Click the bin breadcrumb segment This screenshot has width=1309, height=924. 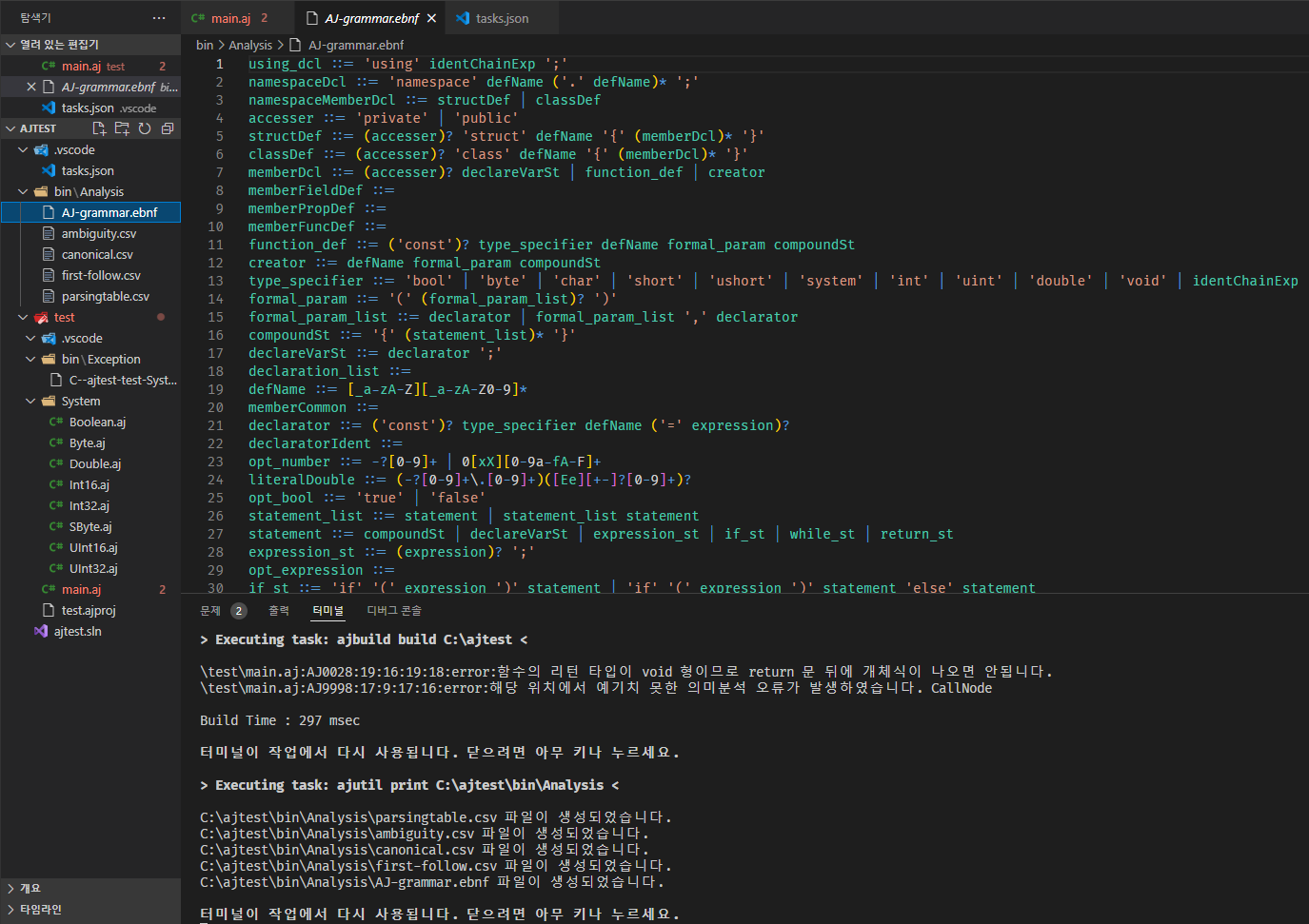click(205, 45)
